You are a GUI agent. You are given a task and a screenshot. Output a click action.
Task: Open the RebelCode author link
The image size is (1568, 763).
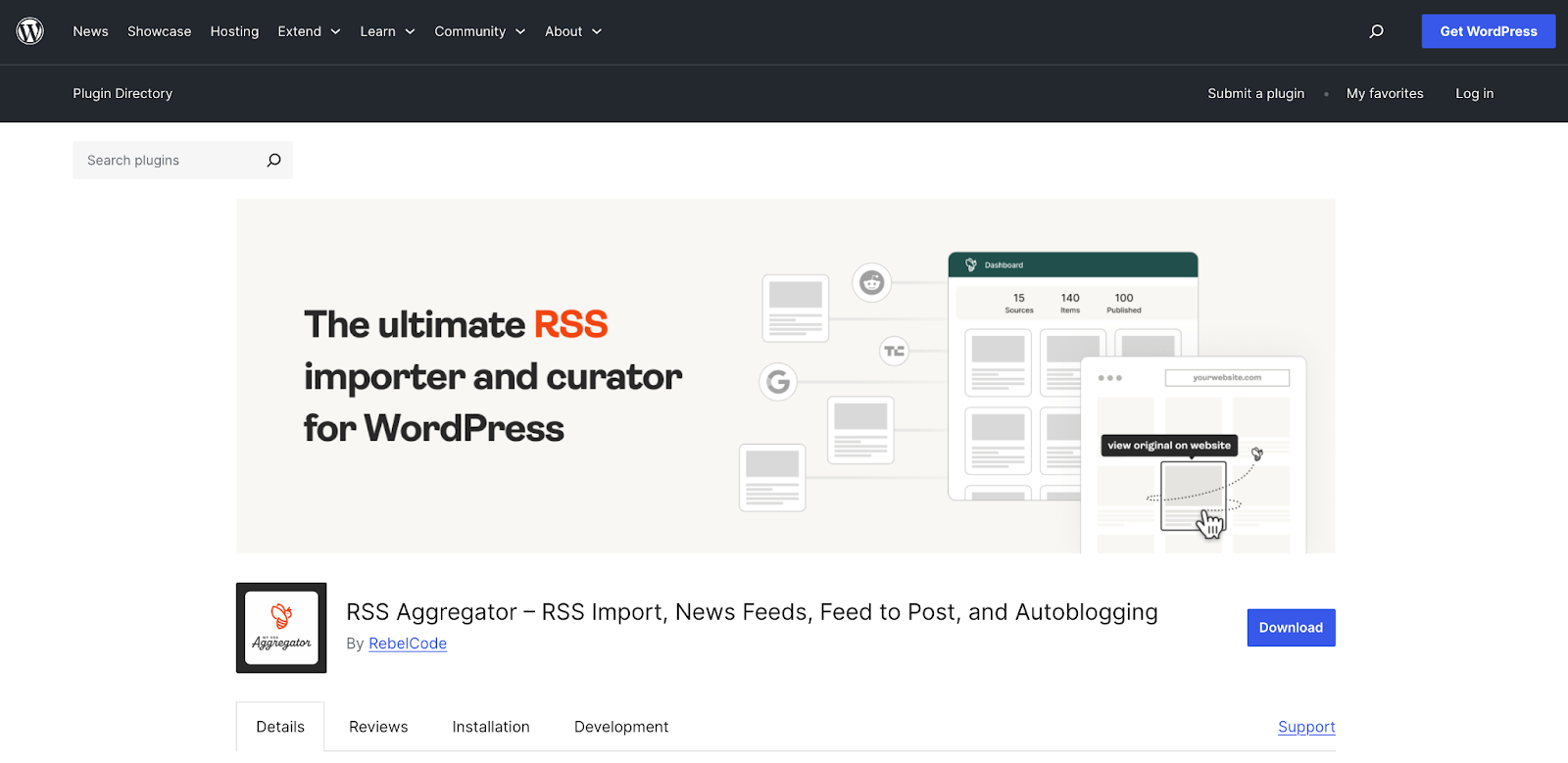408,644
